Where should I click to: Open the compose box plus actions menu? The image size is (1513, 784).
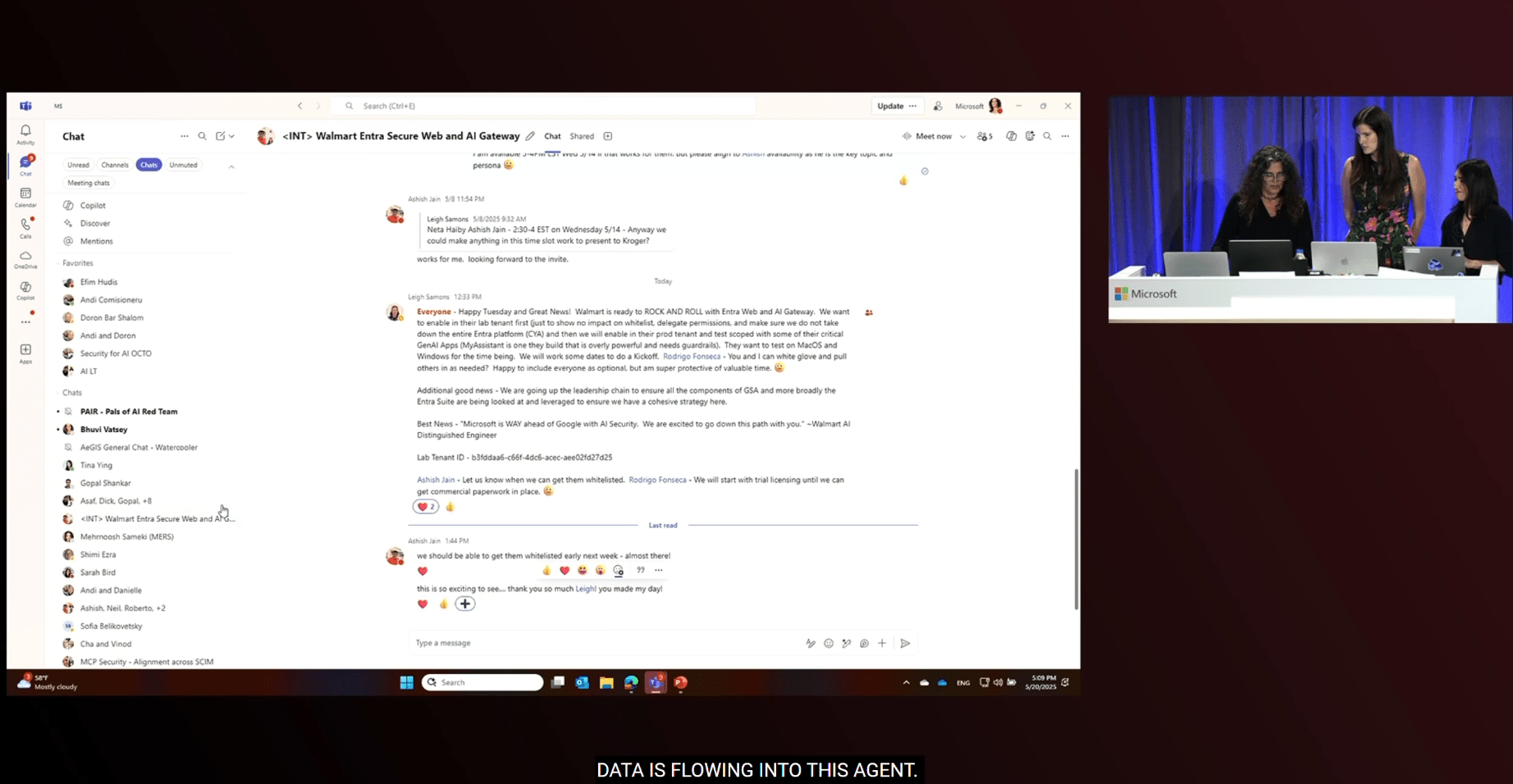click(x=882, y=644)
